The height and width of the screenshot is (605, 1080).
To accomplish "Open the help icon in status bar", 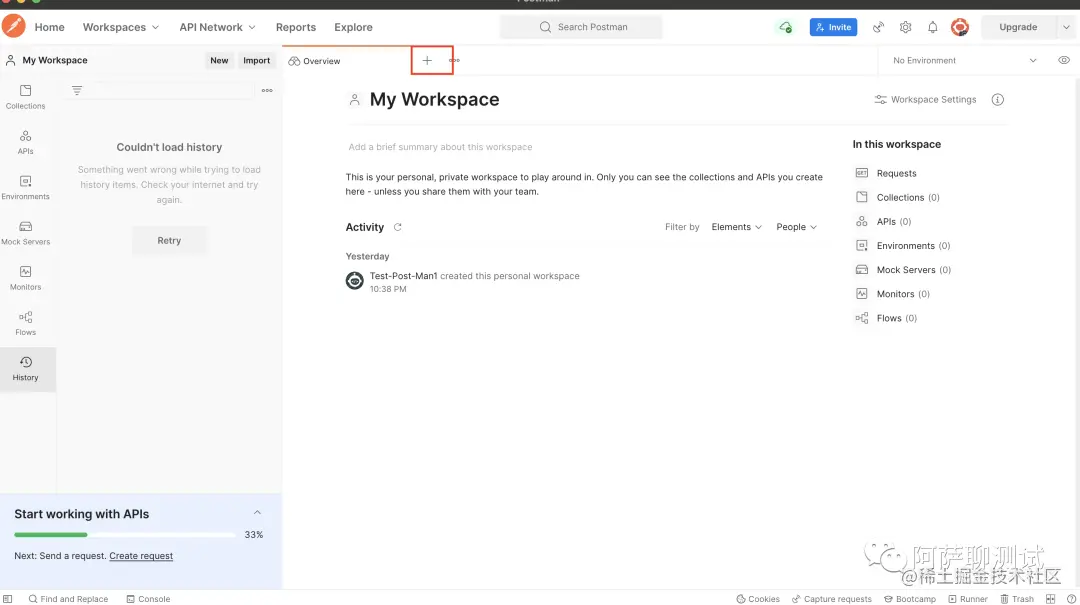I will coord(1071,599).
